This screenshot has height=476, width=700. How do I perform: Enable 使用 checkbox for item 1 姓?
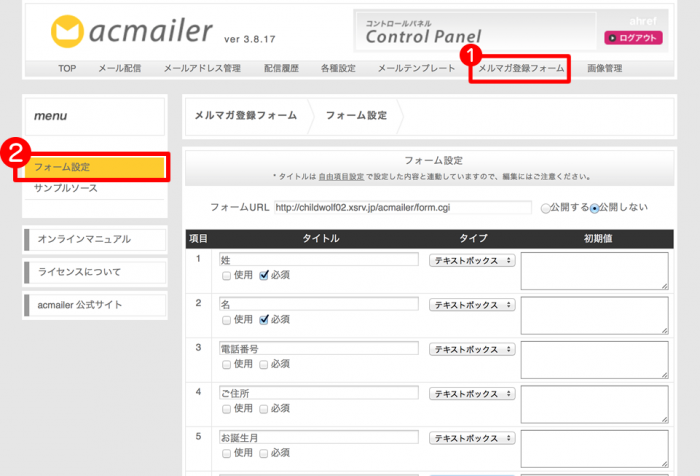click(x=226, y=276)
